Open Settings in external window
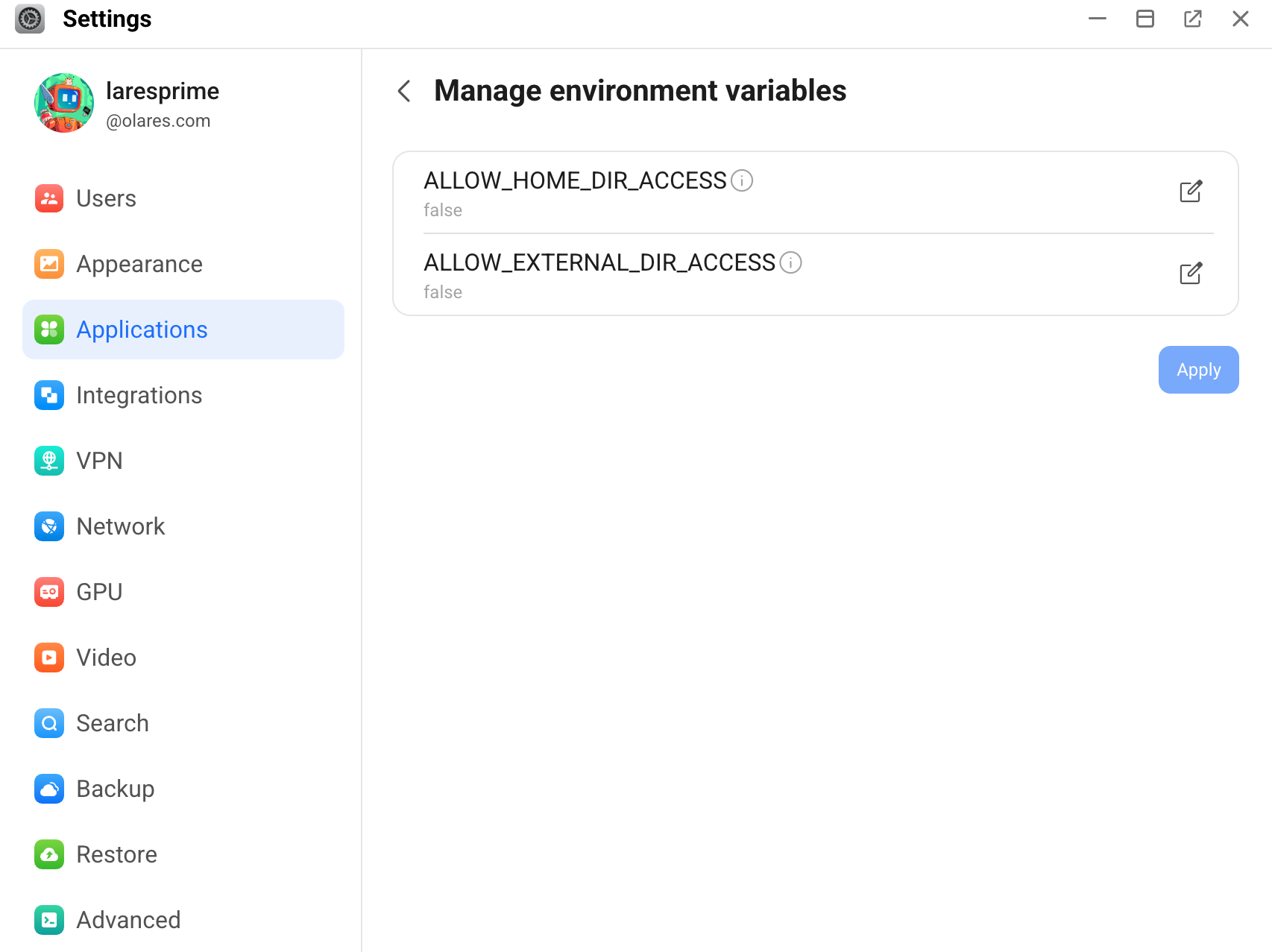Screen dimensions: 1272x952 coord(1193,19)
